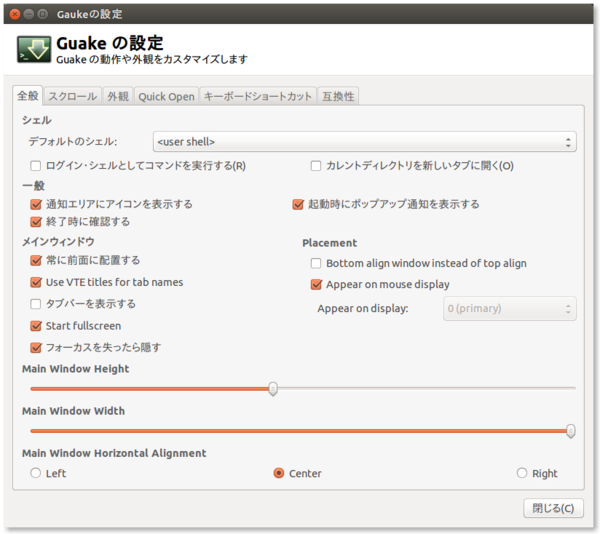The height and width of the screenshot is (534, 600).
Task: Close the Guake settings window with the red titlebar button
Action: tap(15, 14)
